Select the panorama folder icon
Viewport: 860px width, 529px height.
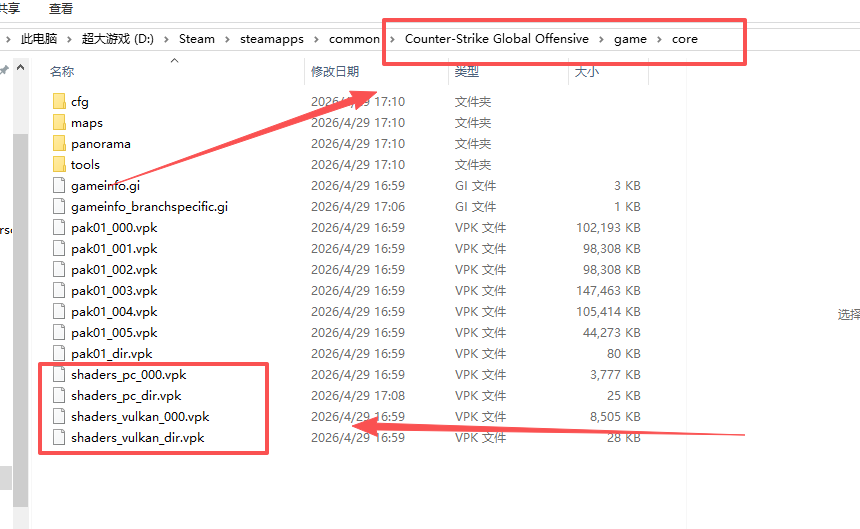coord(59,144)
